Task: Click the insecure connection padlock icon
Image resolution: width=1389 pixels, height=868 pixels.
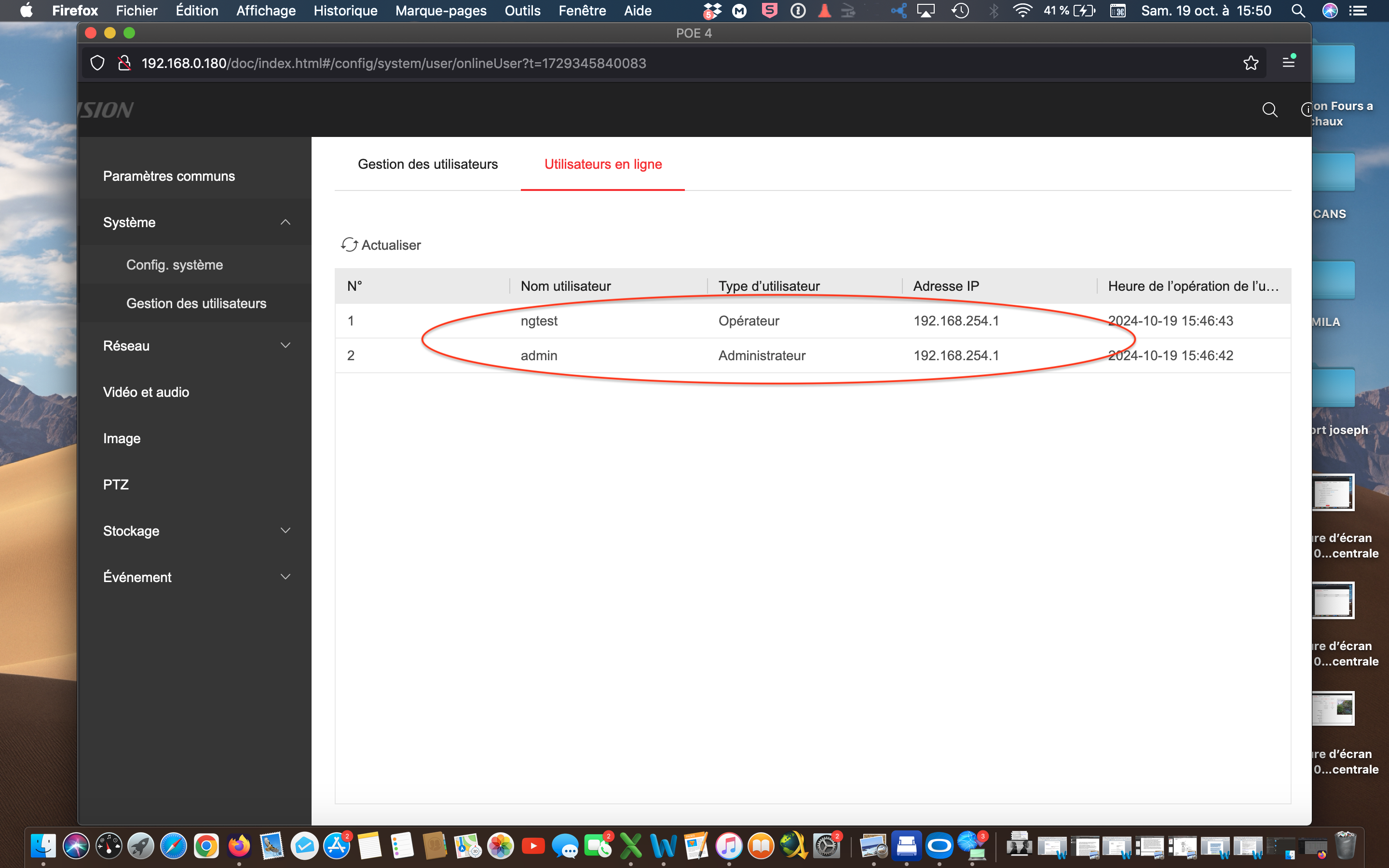Action: coord(124,63)
